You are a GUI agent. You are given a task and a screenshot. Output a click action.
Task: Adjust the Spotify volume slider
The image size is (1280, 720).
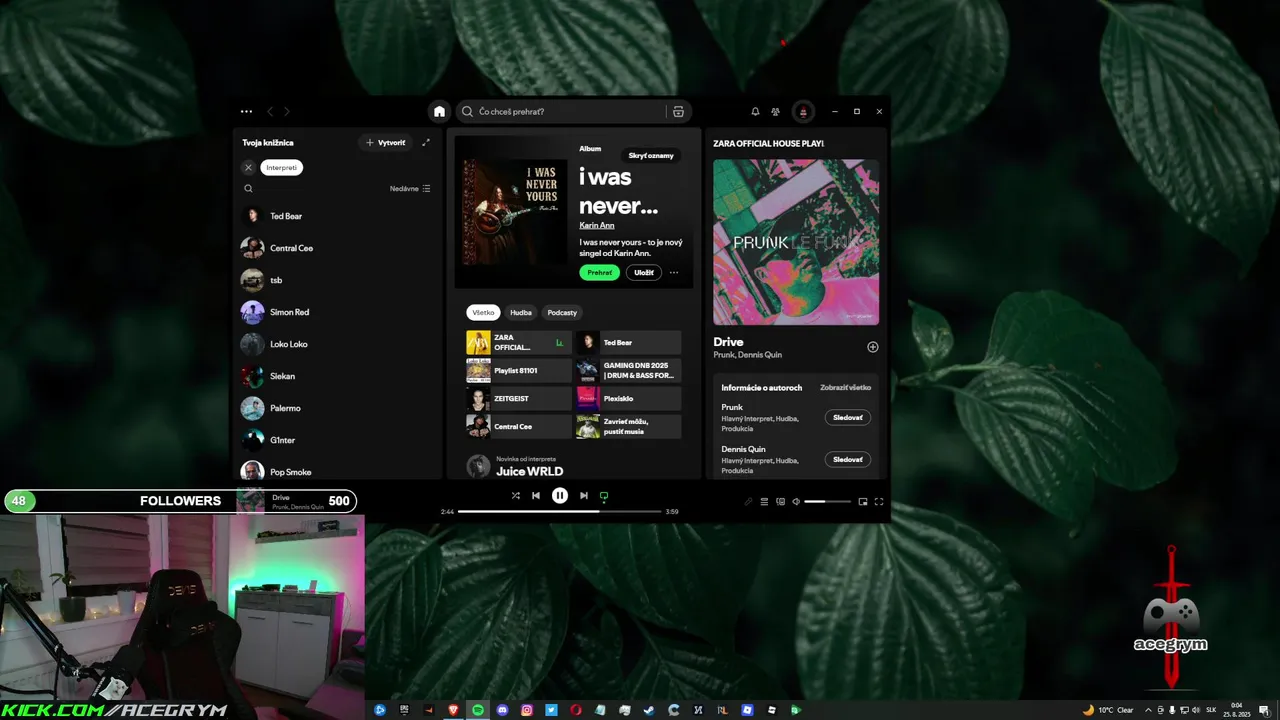click(x=828, y=502)
